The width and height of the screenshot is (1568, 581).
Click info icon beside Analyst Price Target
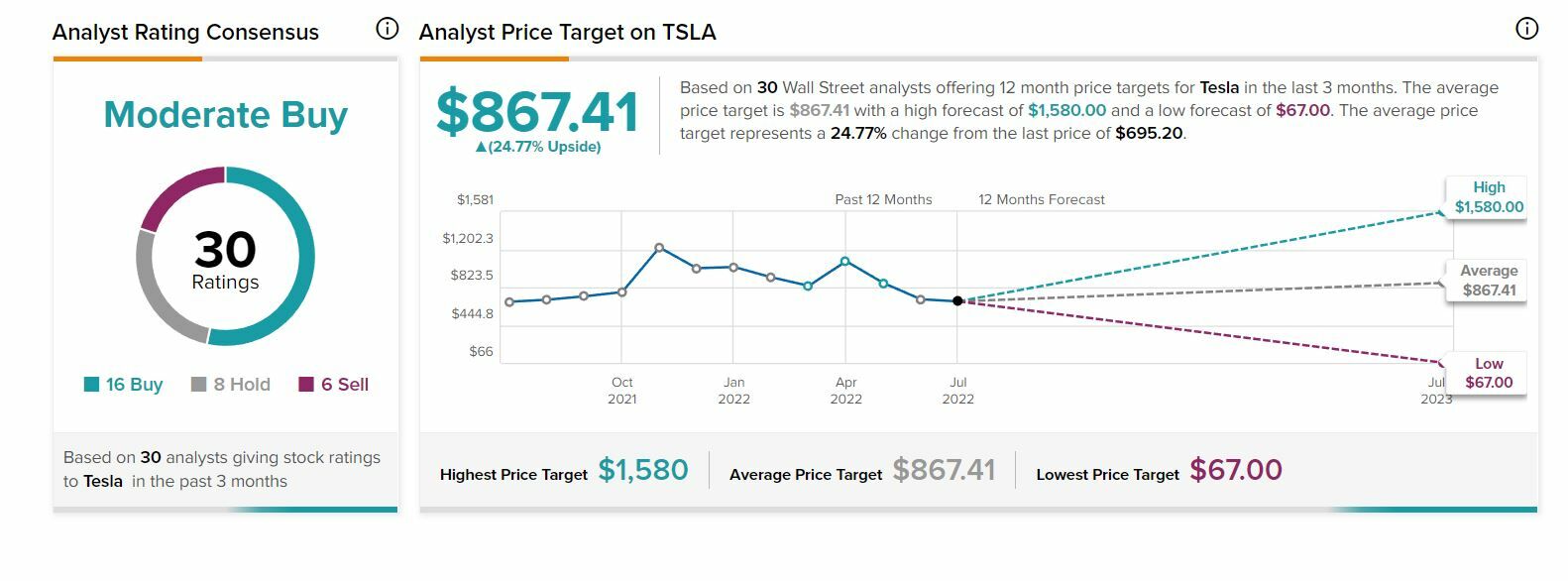click(x=1527, y=29)
